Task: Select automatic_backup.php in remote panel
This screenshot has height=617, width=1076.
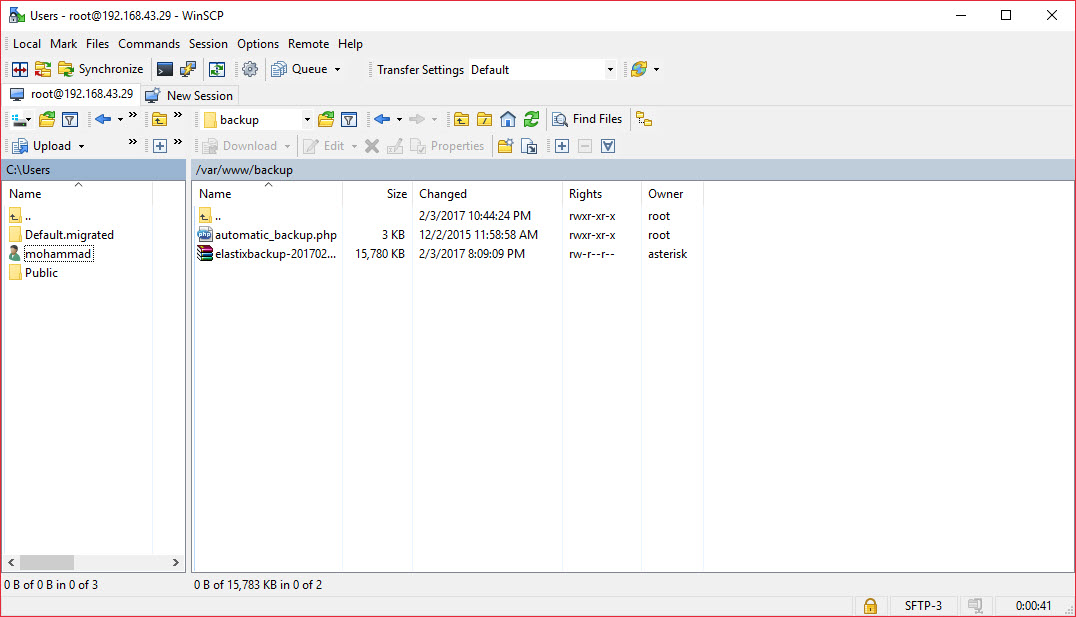Action: (276, 235)
